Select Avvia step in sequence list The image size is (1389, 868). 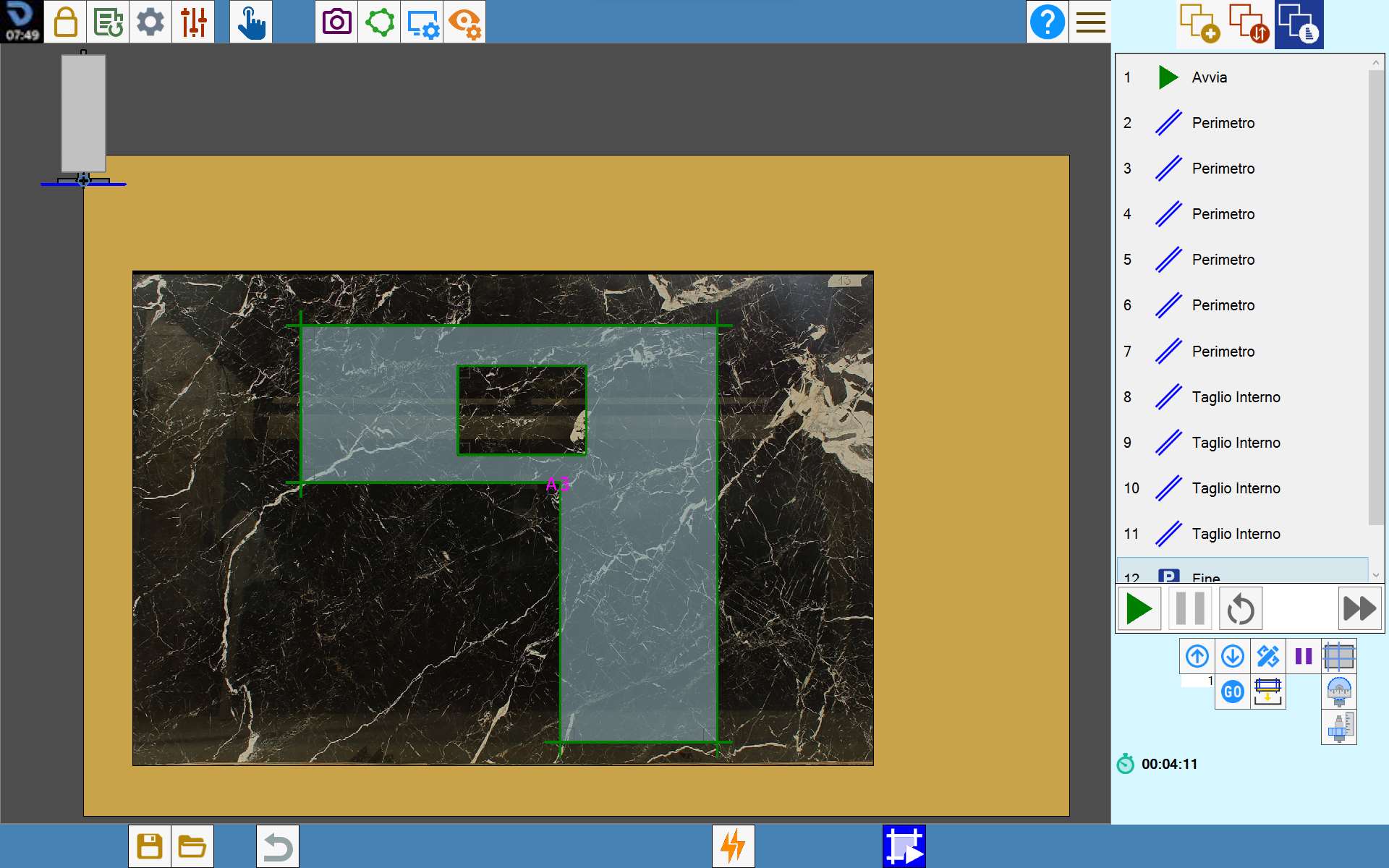click(x=1242, y=77)
